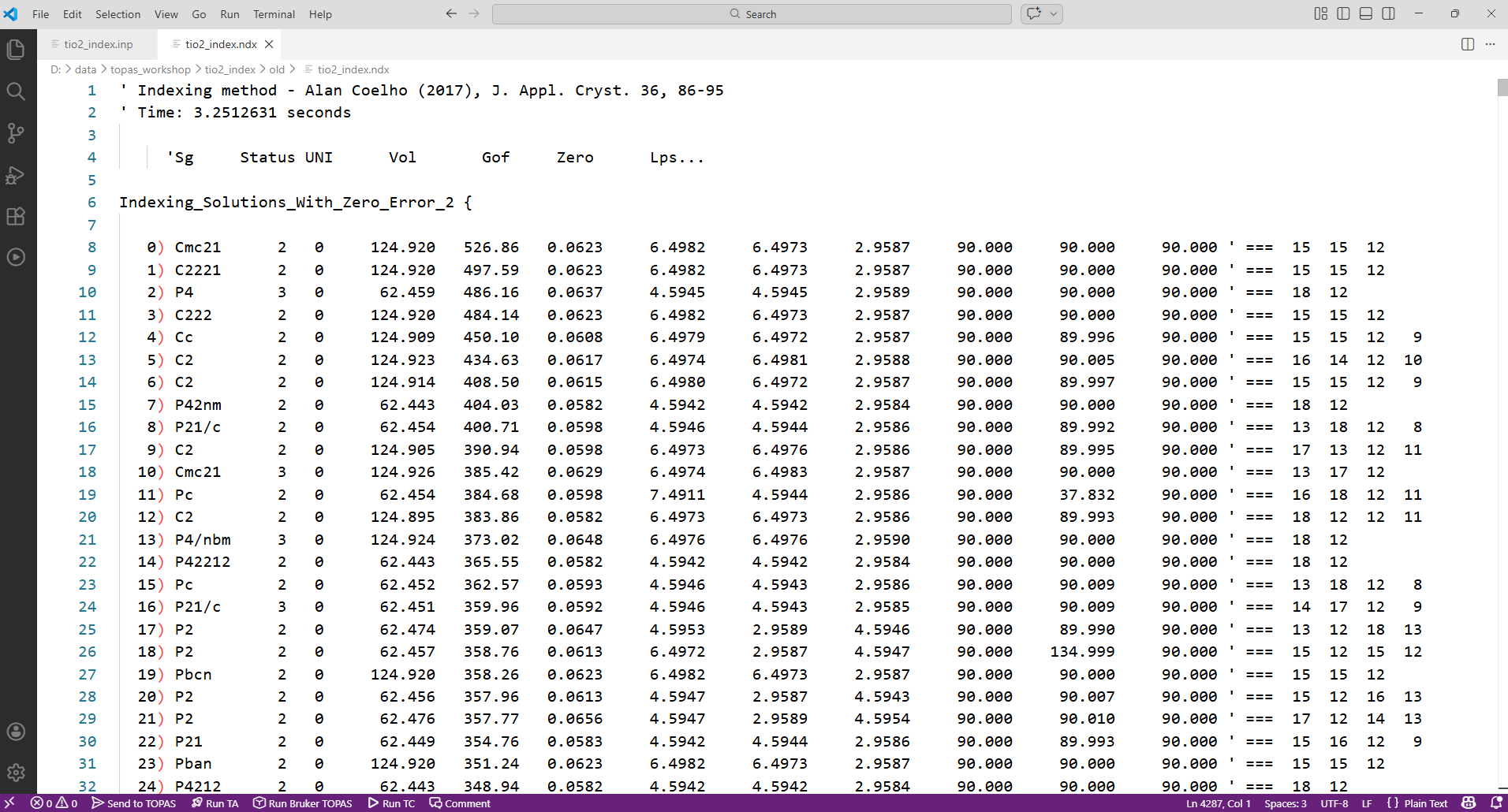Open editor More Actions ellipsis menu
Screen dimensions: 1508x812
1490,44
